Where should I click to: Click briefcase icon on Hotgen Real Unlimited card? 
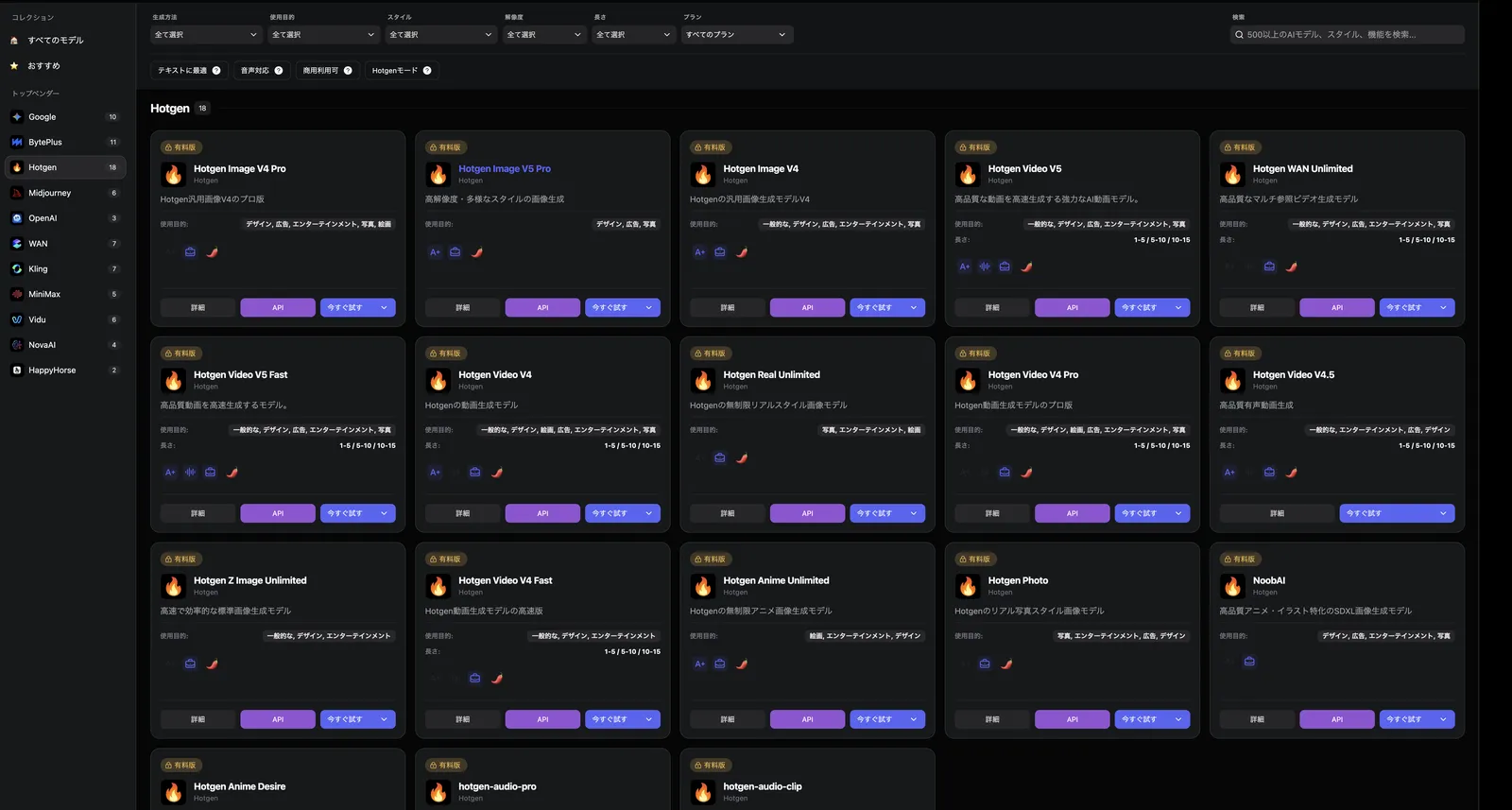720,458
